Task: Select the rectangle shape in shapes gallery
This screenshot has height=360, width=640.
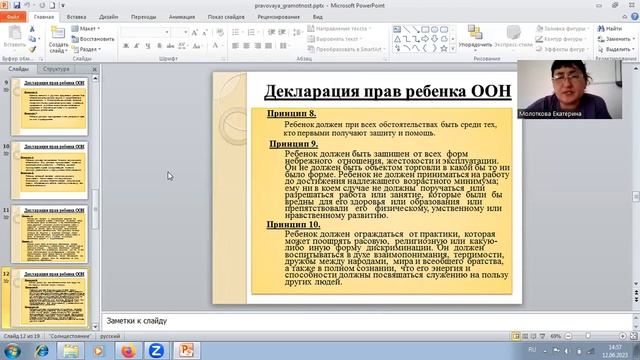Action: point(425,29)
